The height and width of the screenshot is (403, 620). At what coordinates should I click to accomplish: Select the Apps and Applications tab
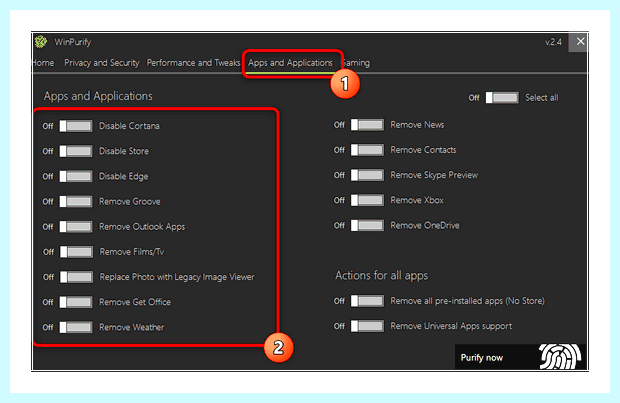290,63
